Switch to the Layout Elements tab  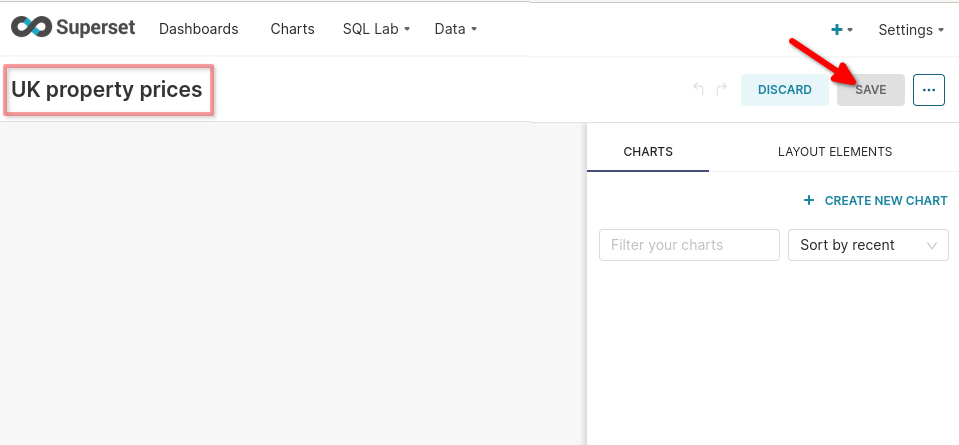835,152
